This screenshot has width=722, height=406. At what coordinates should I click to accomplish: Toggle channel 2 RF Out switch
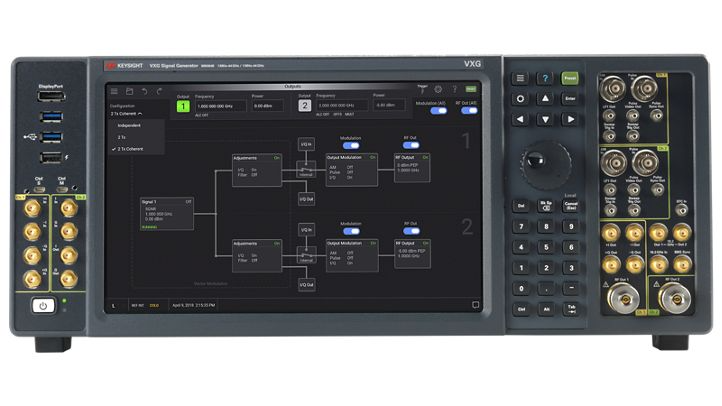click(x=410, y=231)
